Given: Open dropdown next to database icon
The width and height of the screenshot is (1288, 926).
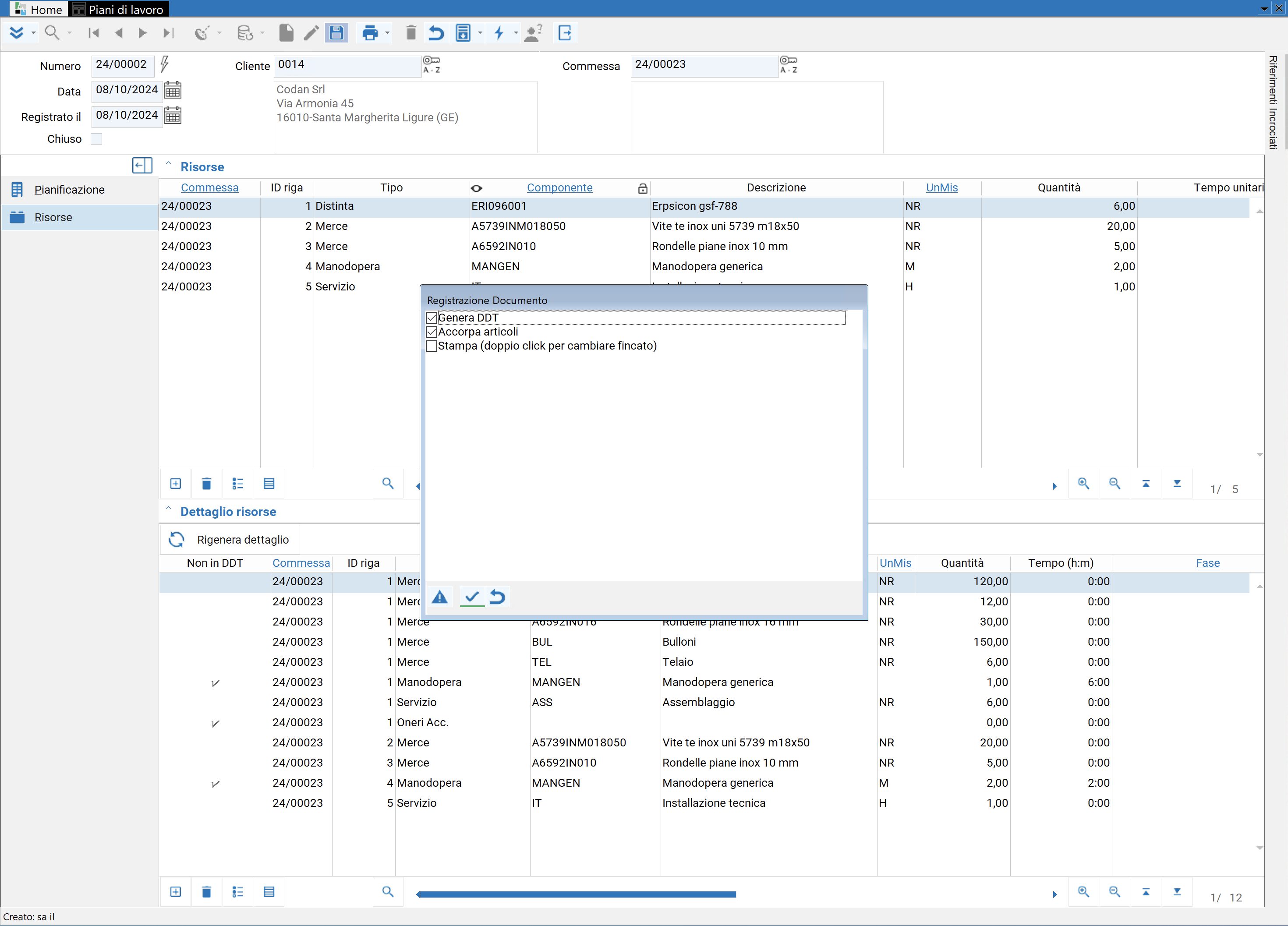Looking at the screenshot, I should click(x=262, y=33).
